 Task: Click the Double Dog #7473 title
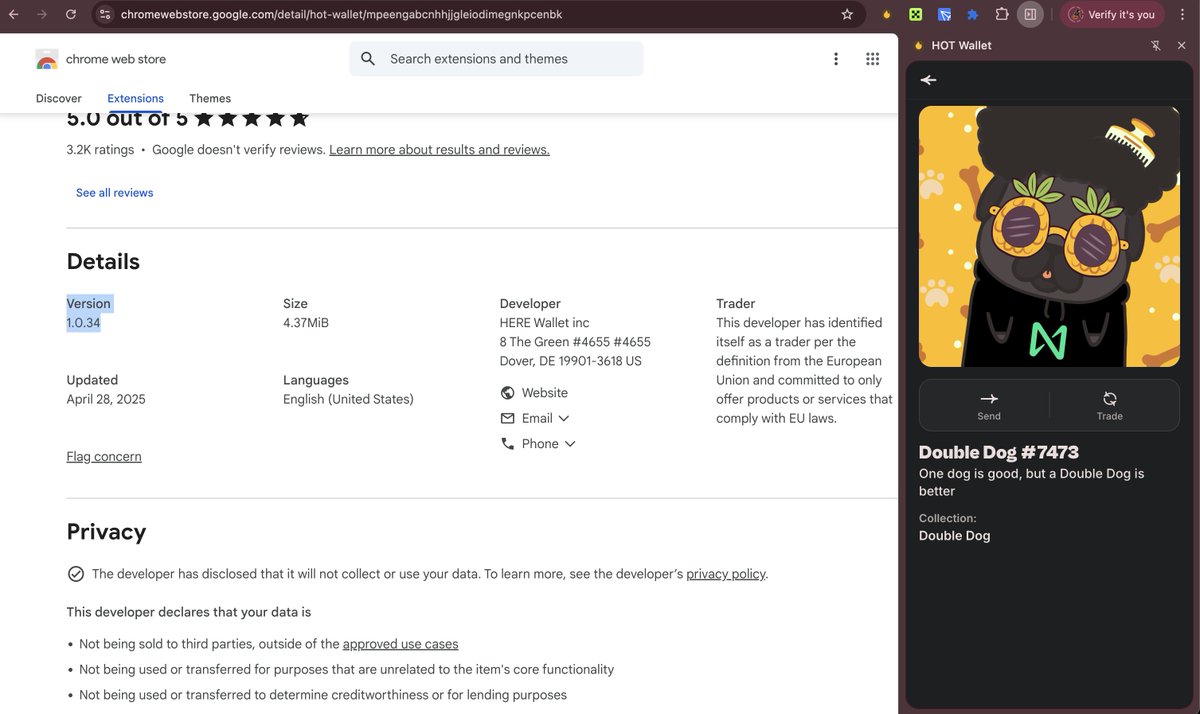click(x=999, y=452)
